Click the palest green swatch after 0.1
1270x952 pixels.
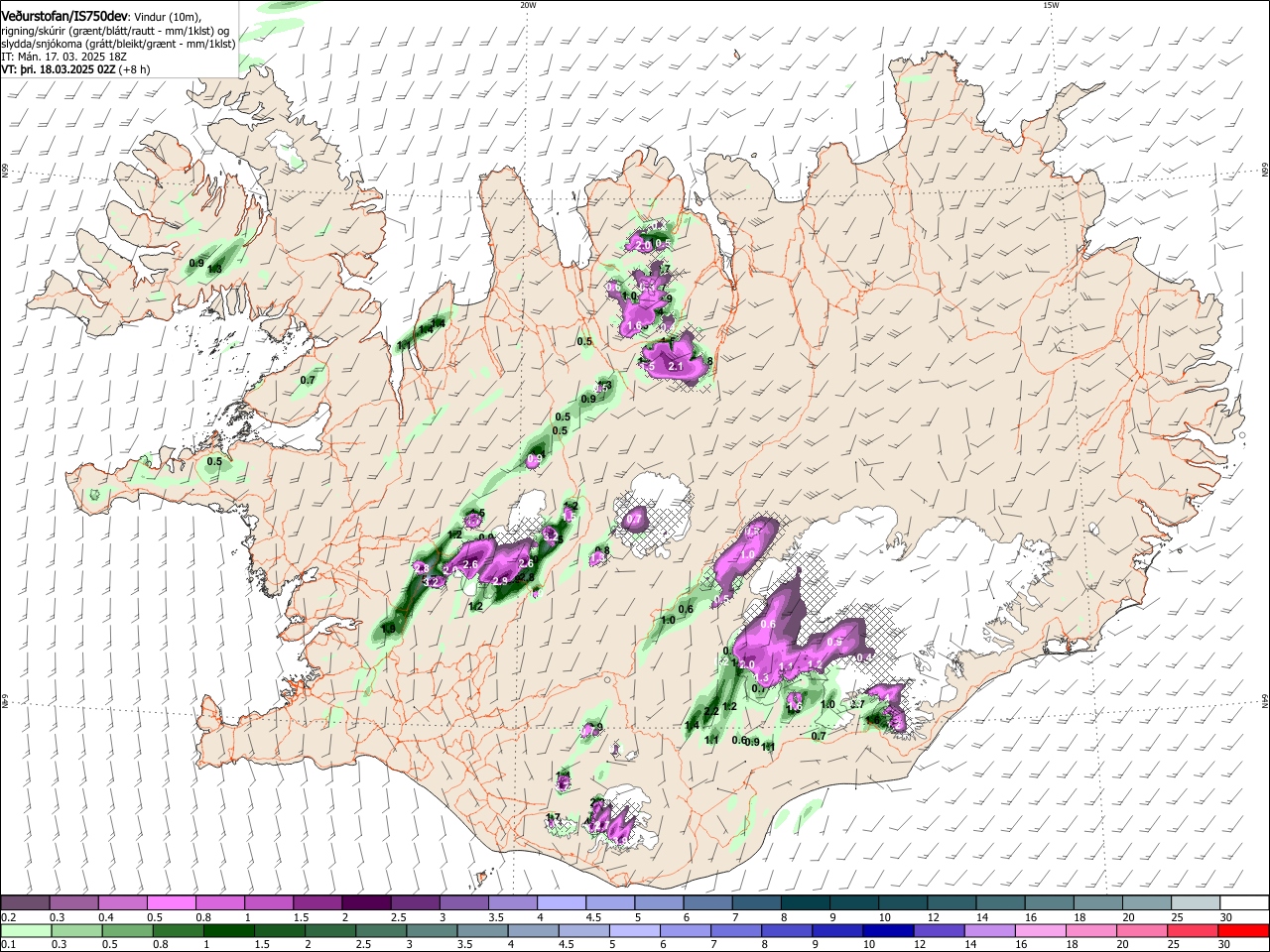click(25, 931)
